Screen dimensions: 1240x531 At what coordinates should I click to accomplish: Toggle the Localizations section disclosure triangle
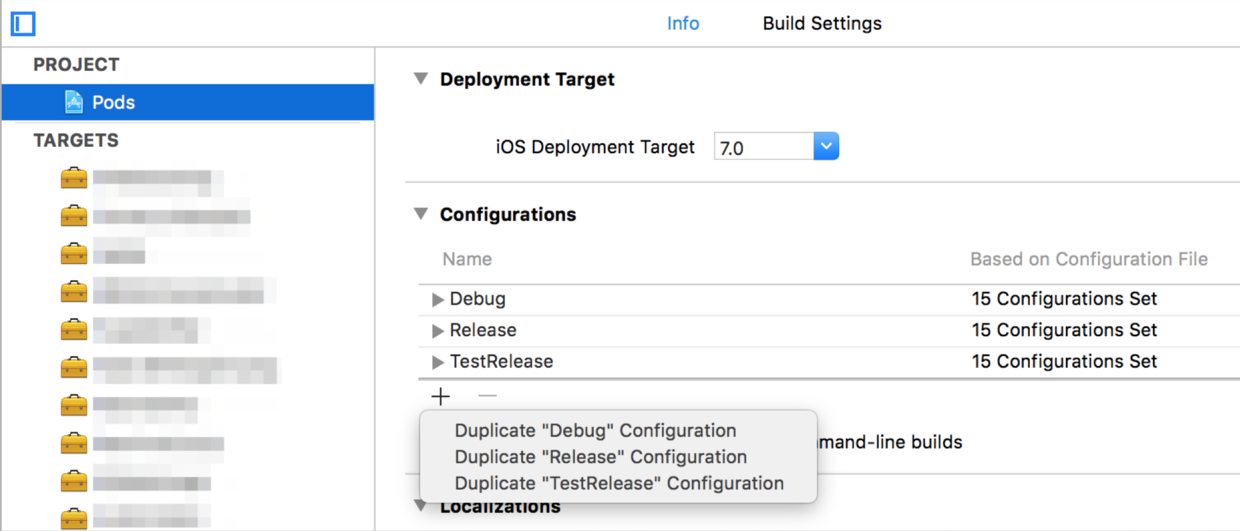[x=421, y=506]
